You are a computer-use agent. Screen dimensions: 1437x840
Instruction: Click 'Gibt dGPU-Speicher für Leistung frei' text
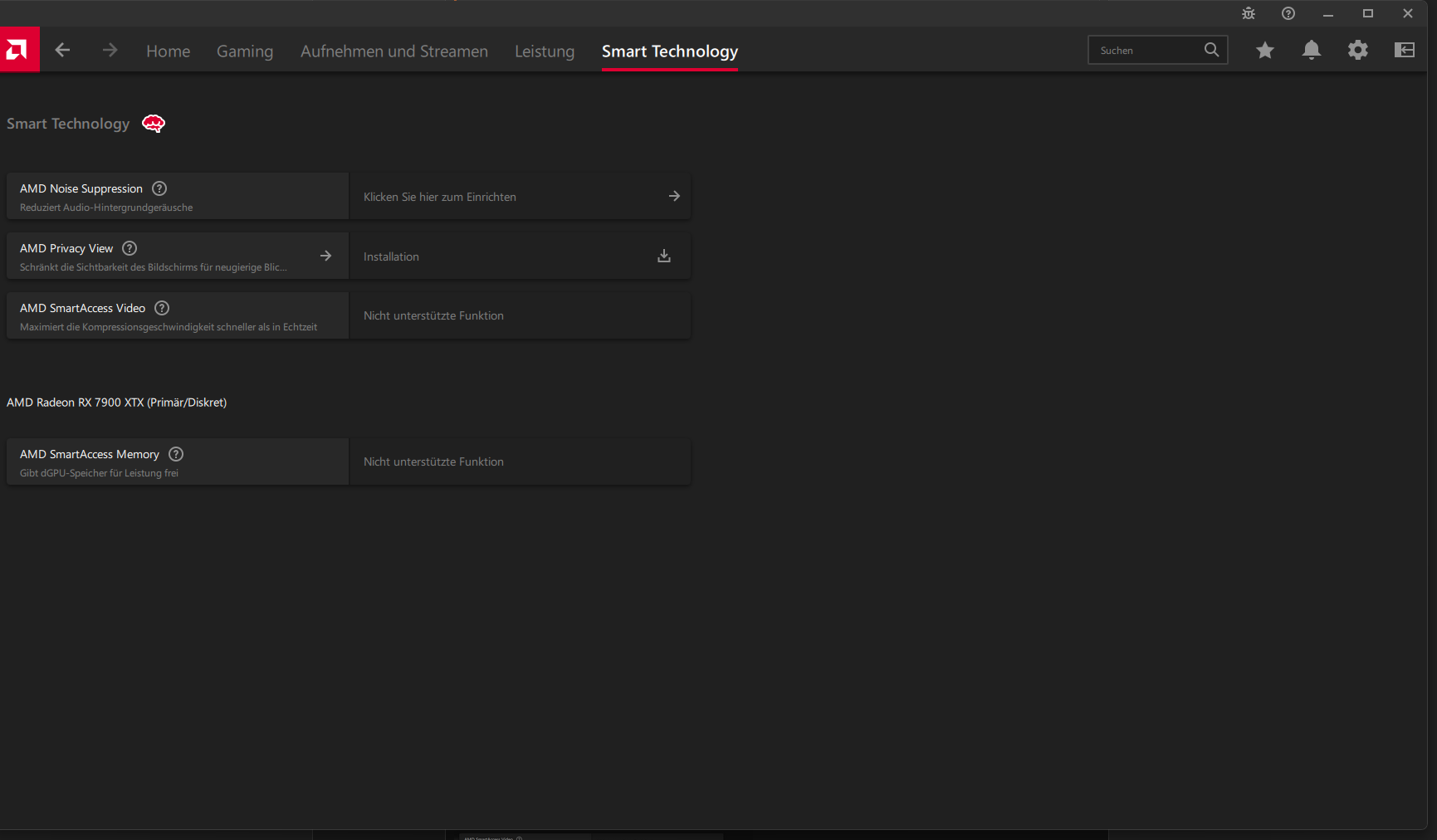point(99,473)
